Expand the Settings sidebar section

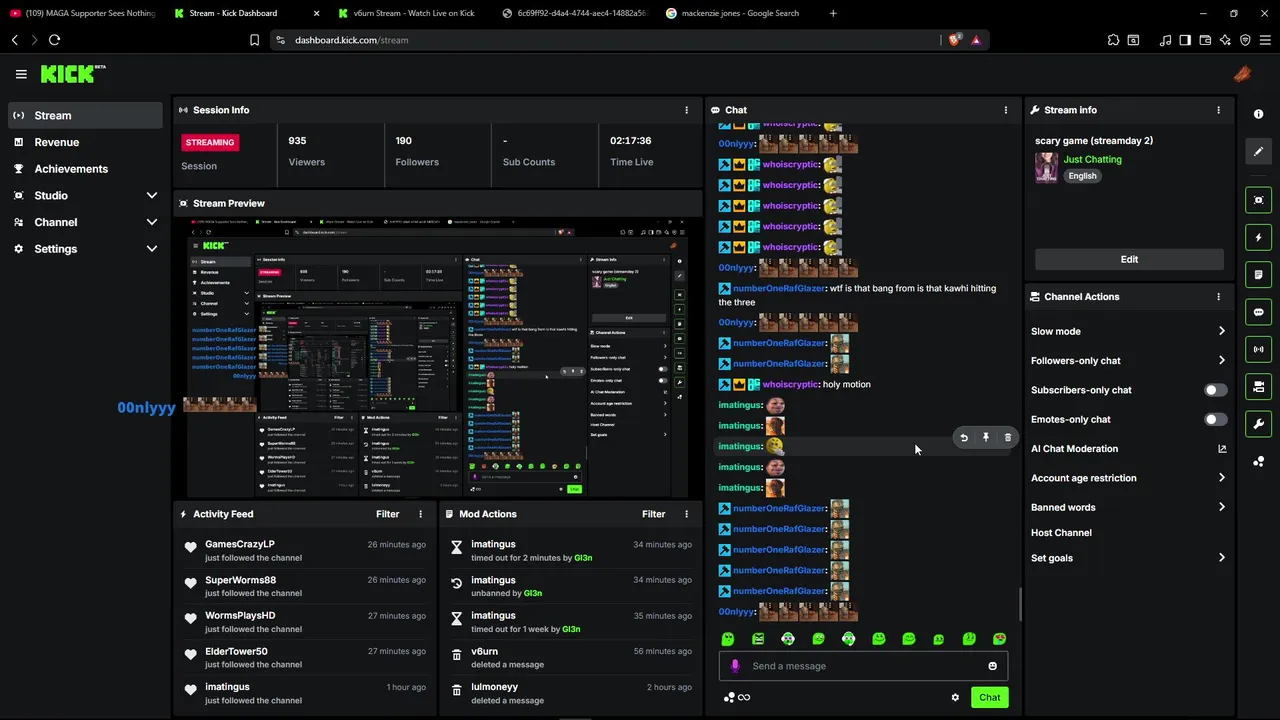pos(85,249)
